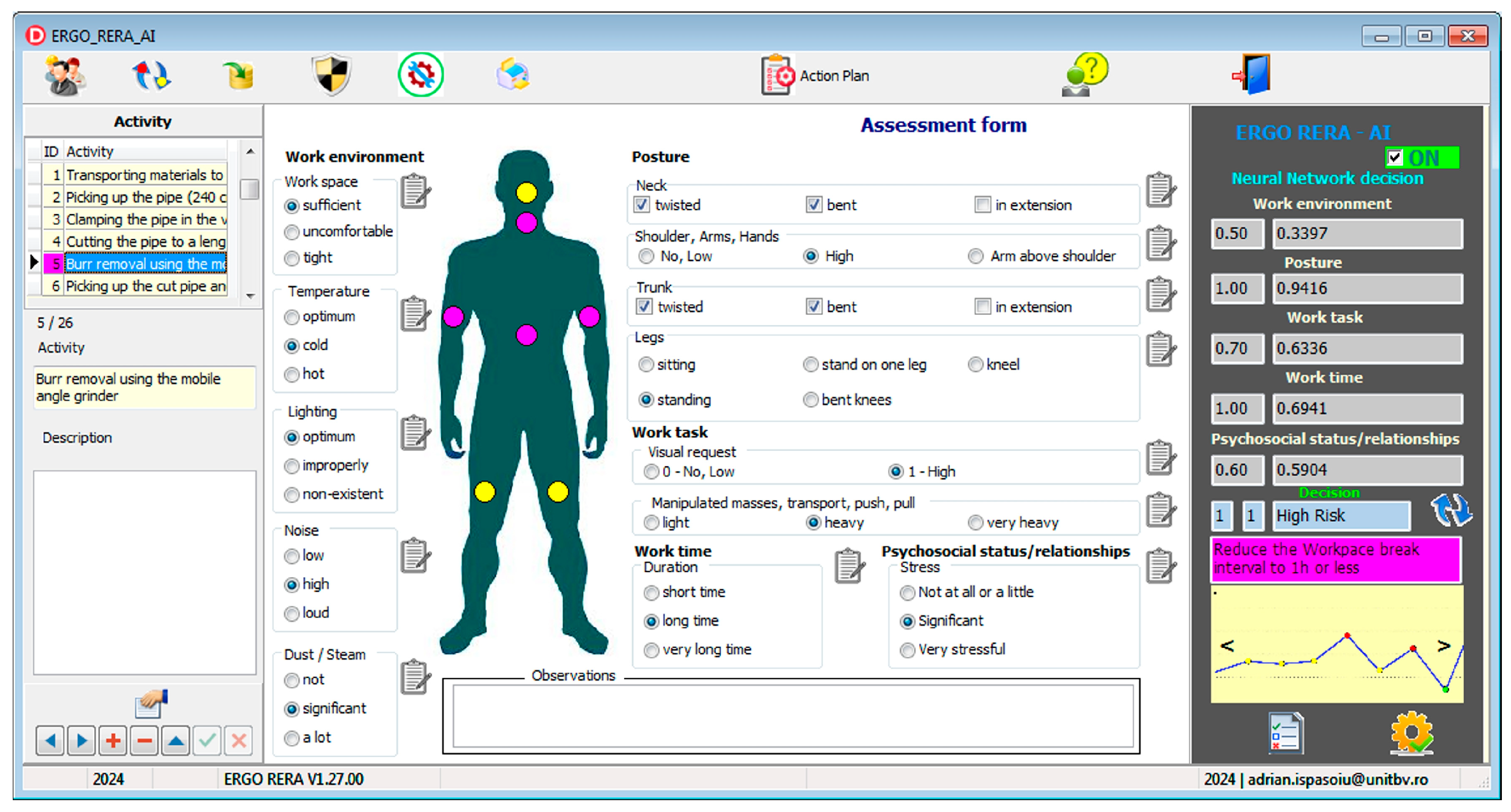Open notes icon beside Neck posture

1161,190
